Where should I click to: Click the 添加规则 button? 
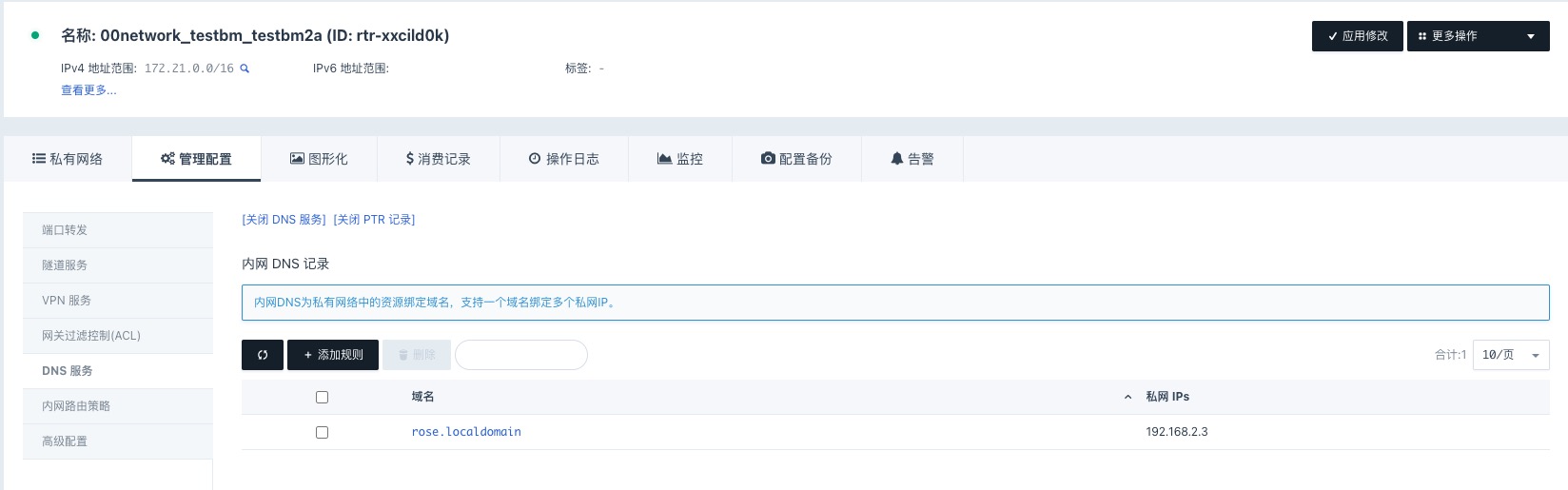click(333, 355)
